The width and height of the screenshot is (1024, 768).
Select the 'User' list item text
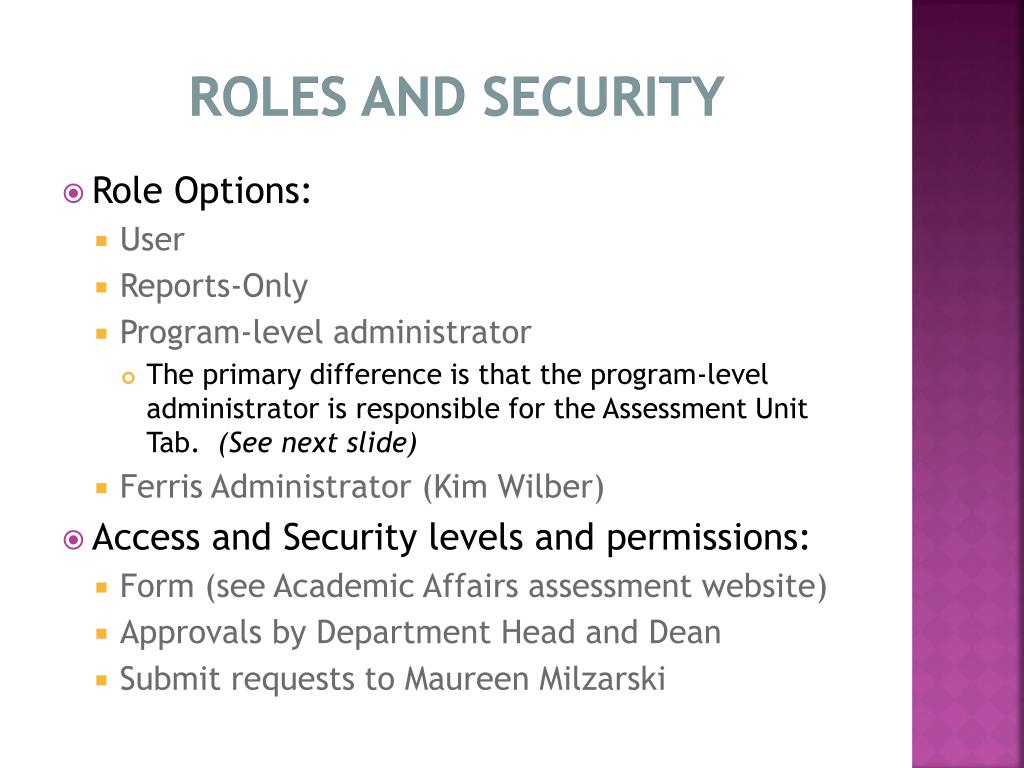[152, 240]
